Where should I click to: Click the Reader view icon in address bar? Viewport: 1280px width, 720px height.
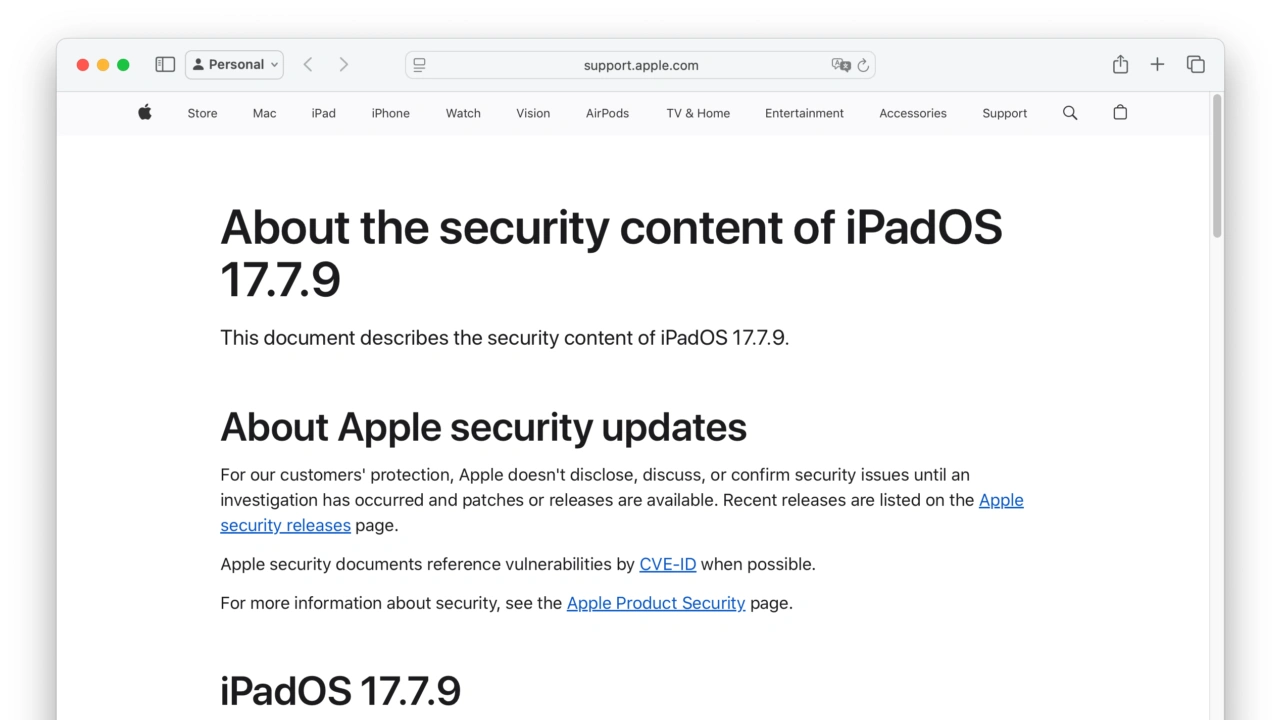pos(419,65)
